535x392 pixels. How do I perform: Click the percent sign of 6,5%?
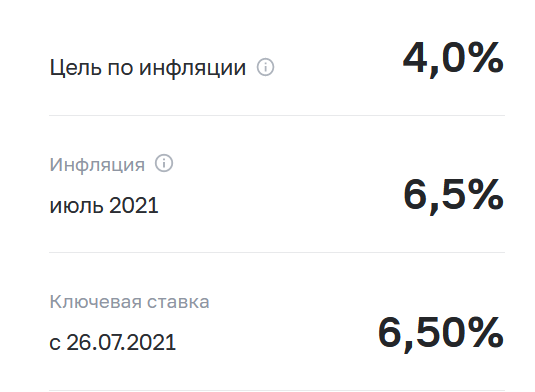pos(486,195)
